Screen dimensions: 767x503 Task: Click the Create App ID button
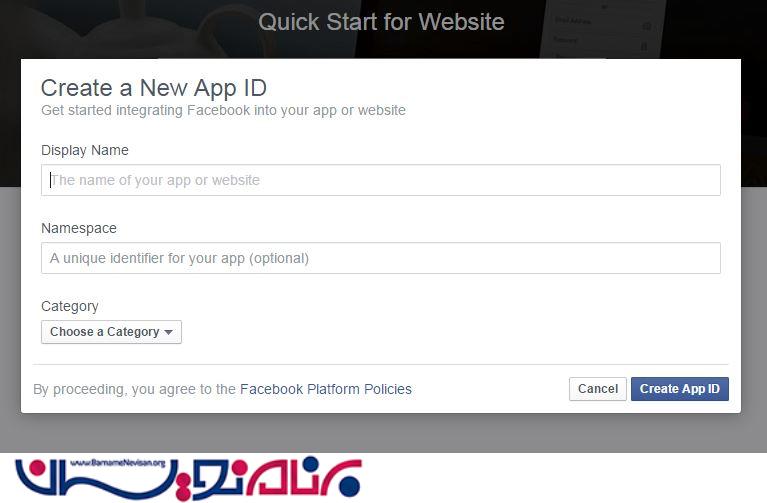point(679,389)
